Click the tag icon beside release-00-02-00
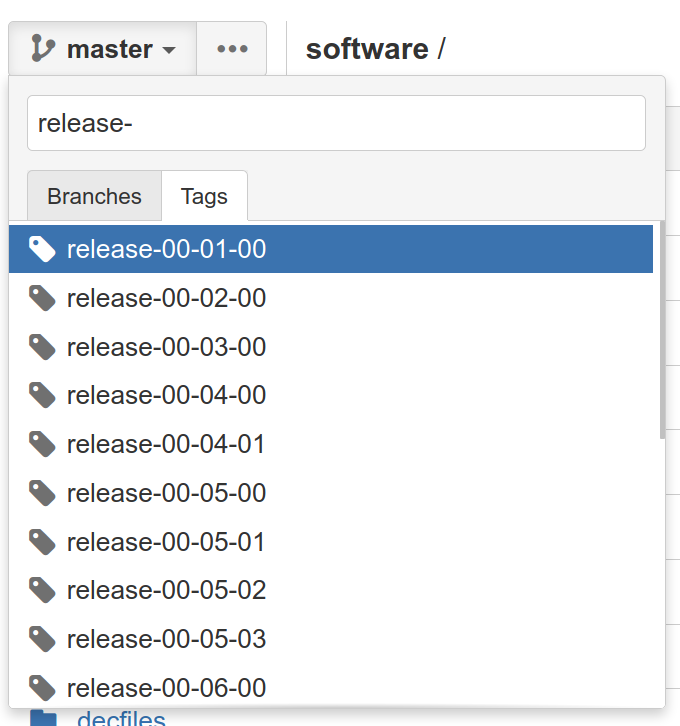The height and width of the screenshot is (726, 680). pyautogui.click(x=42, y=298)
